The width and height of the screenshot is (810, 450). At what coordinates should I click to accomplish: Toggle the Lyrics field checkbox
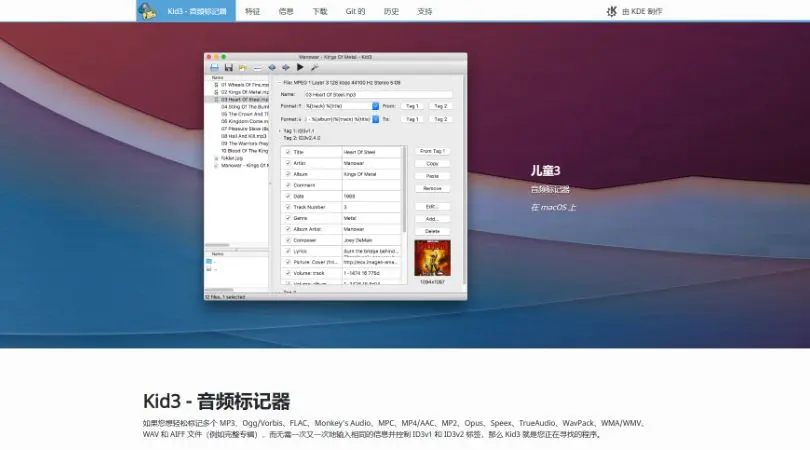coord(288,251)
